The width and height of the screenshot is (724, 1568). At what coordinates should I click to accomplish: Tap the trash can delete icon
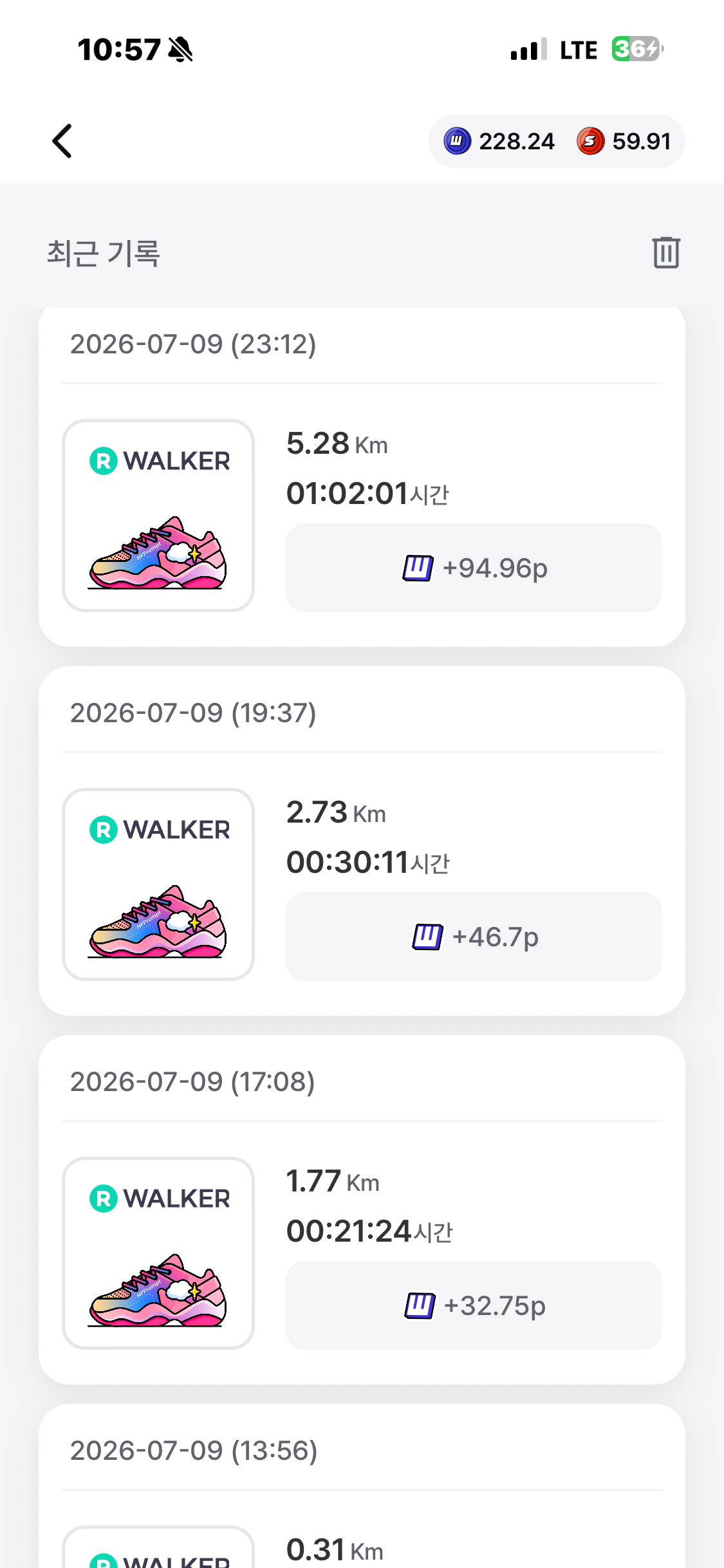click(666, 252)
